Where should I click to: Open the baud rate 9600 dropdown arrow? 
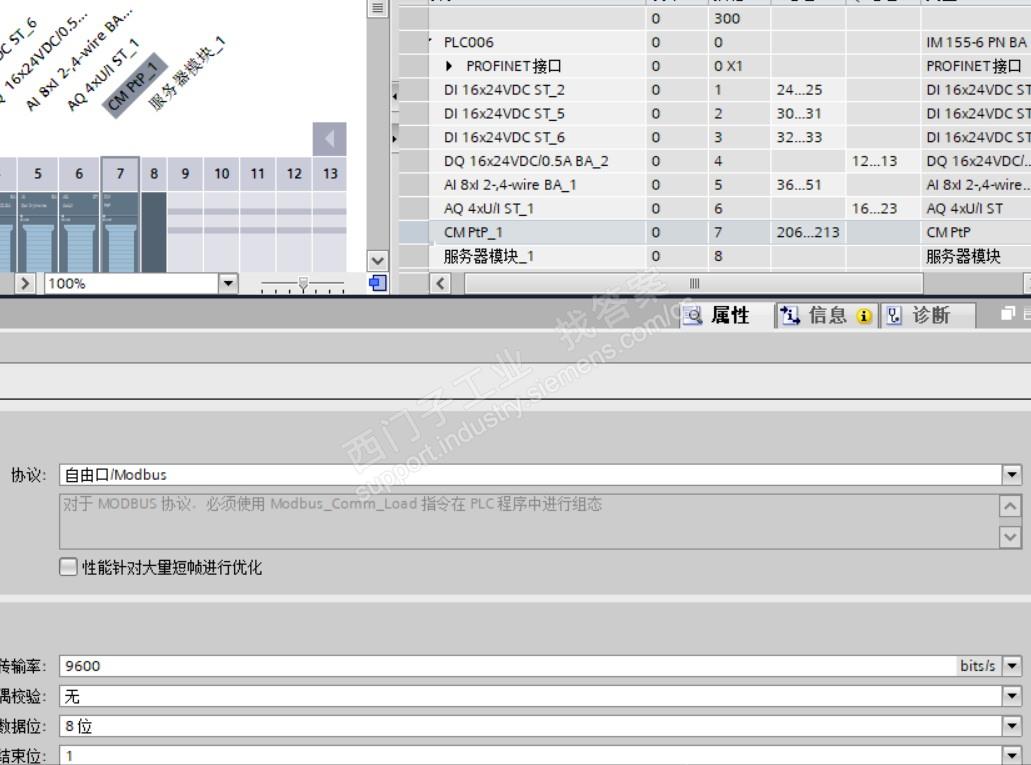pos(1011,666)
